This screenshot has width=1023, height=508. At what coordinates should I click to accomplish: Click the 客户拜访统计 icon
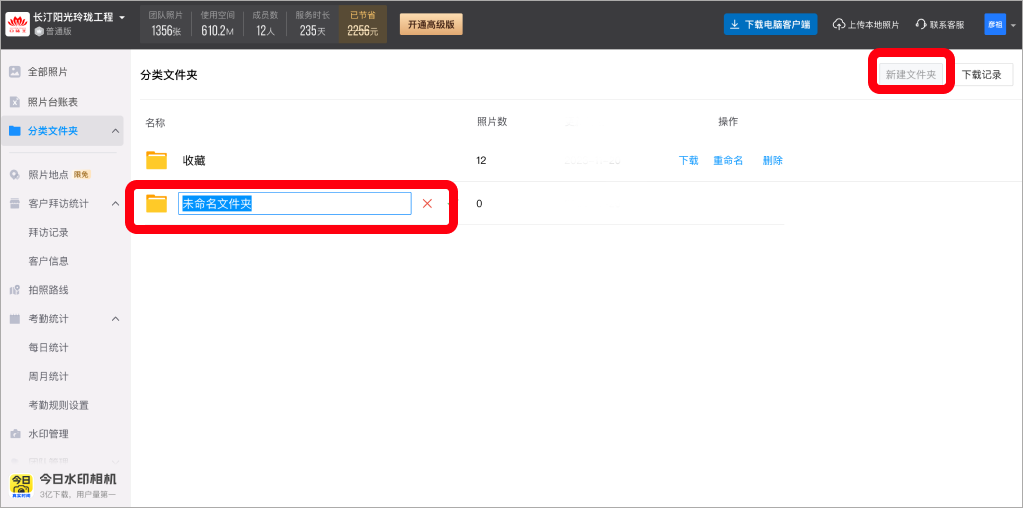click(15, 203)
